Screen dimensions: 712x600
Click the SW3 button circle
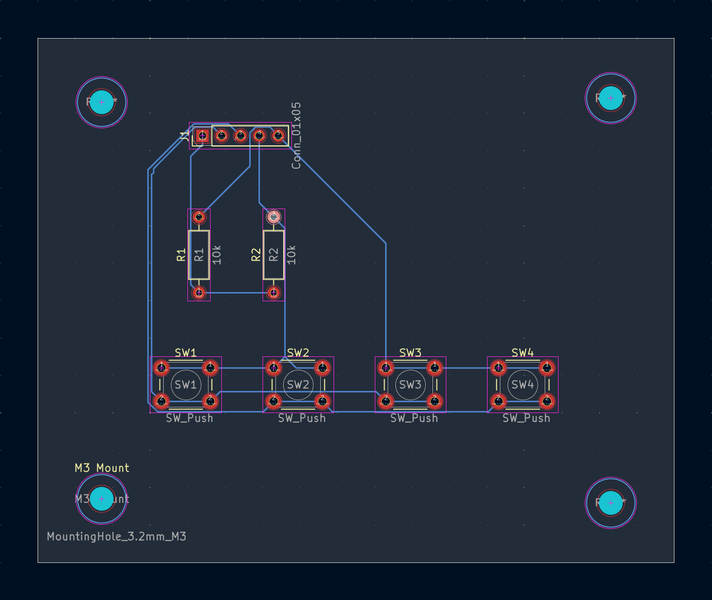pyautogui.click(x=410, y=385)
